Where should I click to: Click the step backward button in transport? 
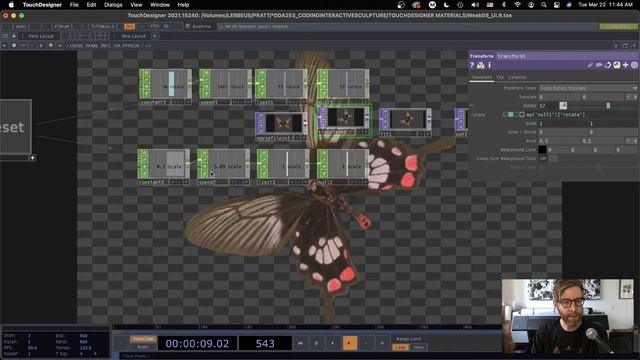click(366, 343)
